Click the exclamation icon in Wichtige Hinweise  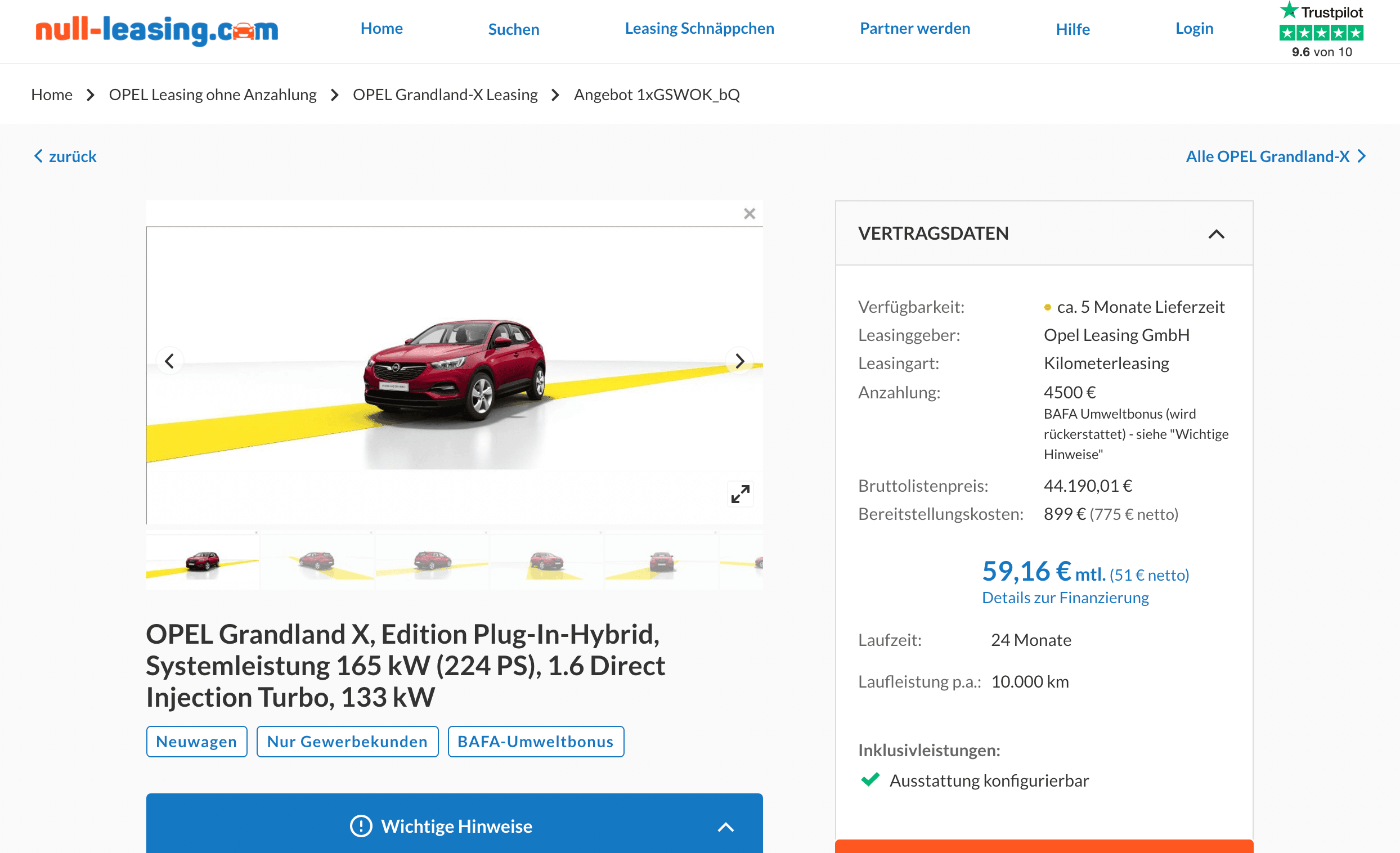point(361,826)
